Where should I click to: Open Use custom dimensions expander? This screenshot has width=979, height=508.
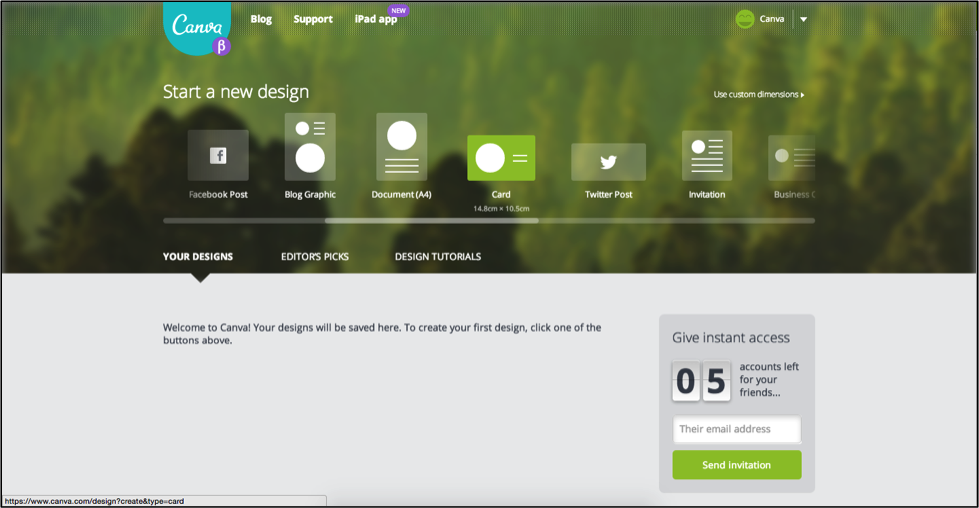(758, 95)
